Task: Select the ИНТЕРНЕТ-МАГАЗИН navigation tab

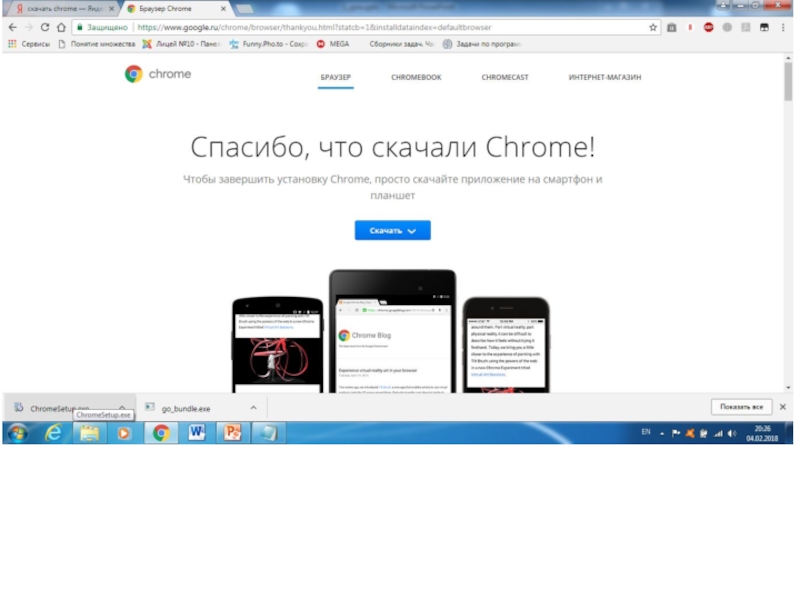Action: 605,78
